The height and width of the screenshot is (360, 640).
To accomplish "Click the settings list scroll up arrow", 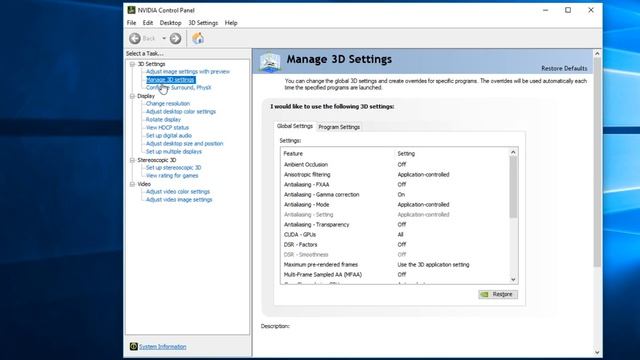I will click(513, 152).
